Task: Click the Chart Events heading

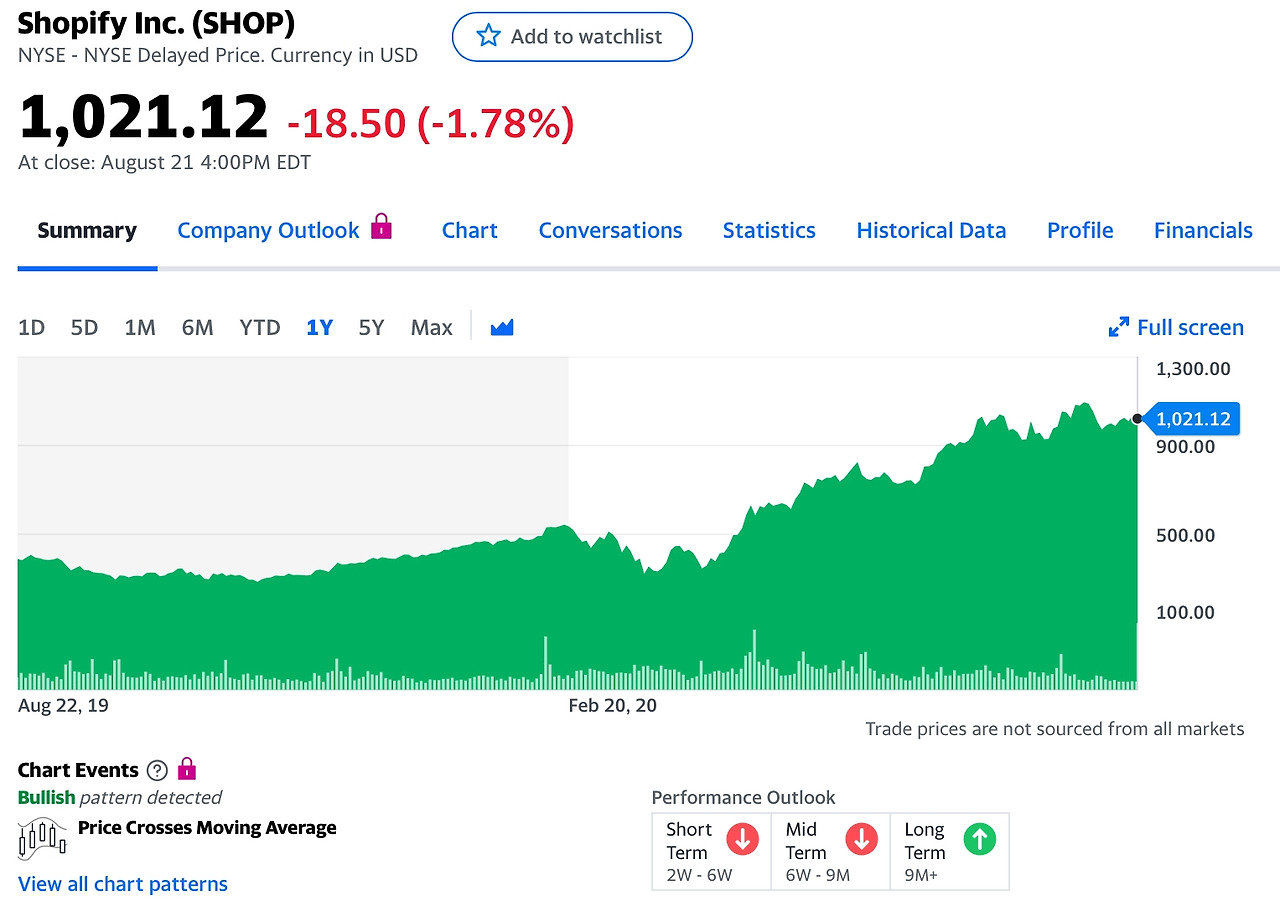Action: (x=78, y=770)
